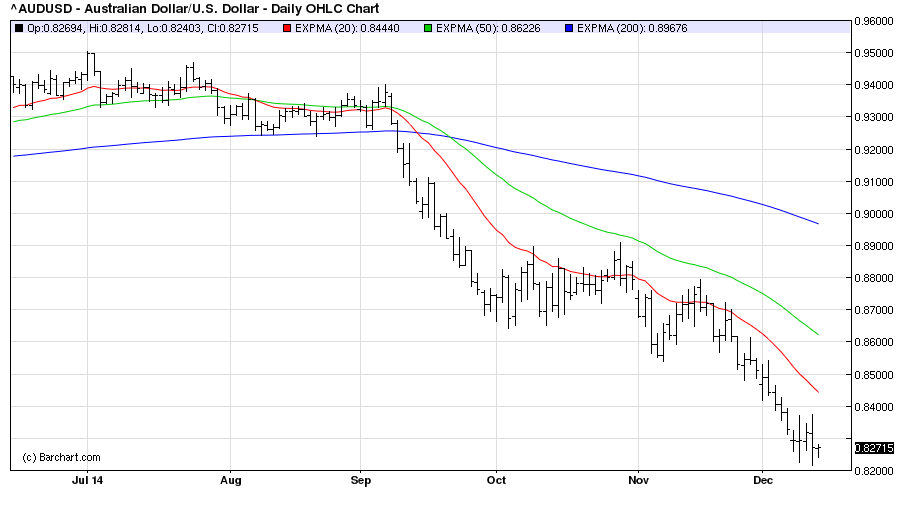Screen dimensions: 900x511
Task: Click the Sep date axis label
Action: click(x=362, y=480)
